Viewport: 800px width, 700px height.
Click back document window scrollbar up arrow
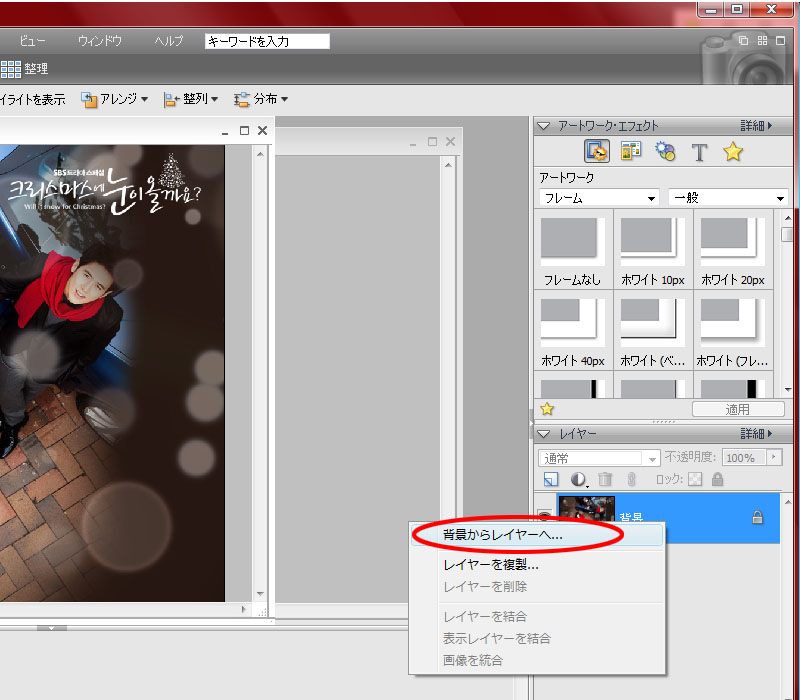pos(448,165)
